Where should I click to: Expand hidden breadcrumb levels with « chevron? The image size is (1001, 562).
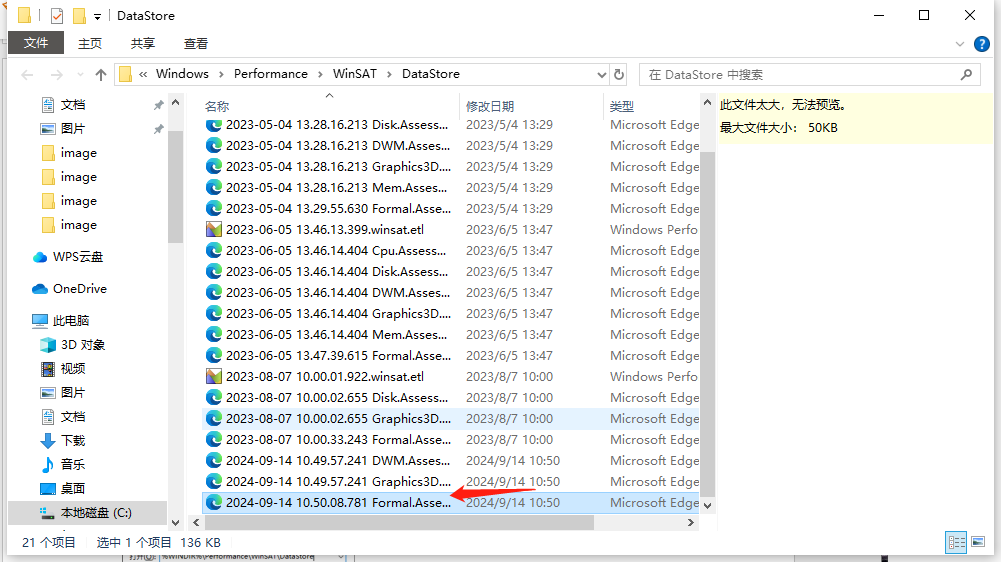[143, 74]
